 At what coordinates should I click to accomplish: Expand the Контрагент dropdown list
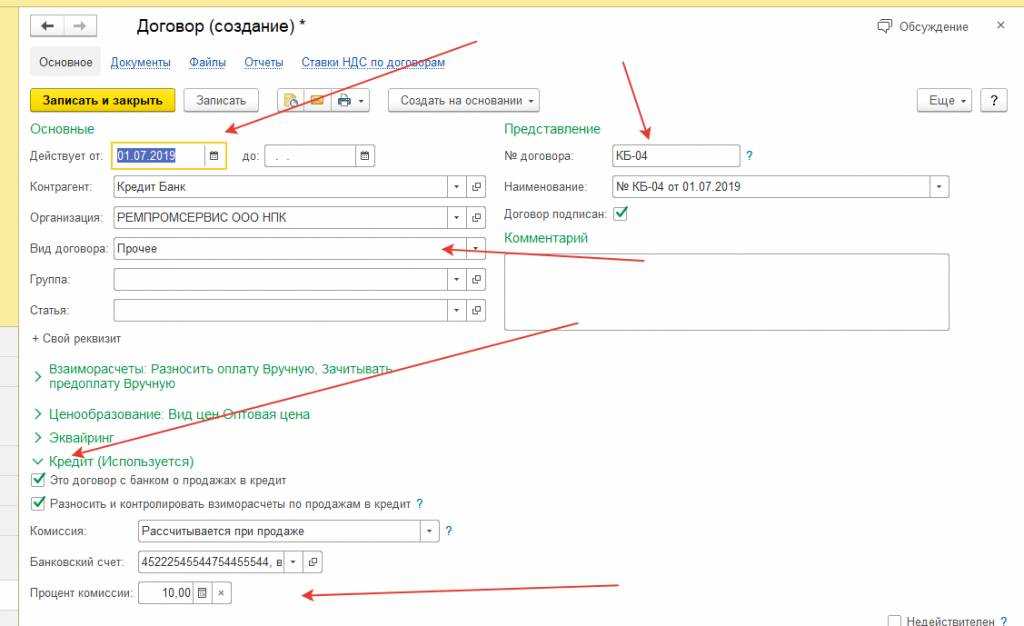(456, 187)
